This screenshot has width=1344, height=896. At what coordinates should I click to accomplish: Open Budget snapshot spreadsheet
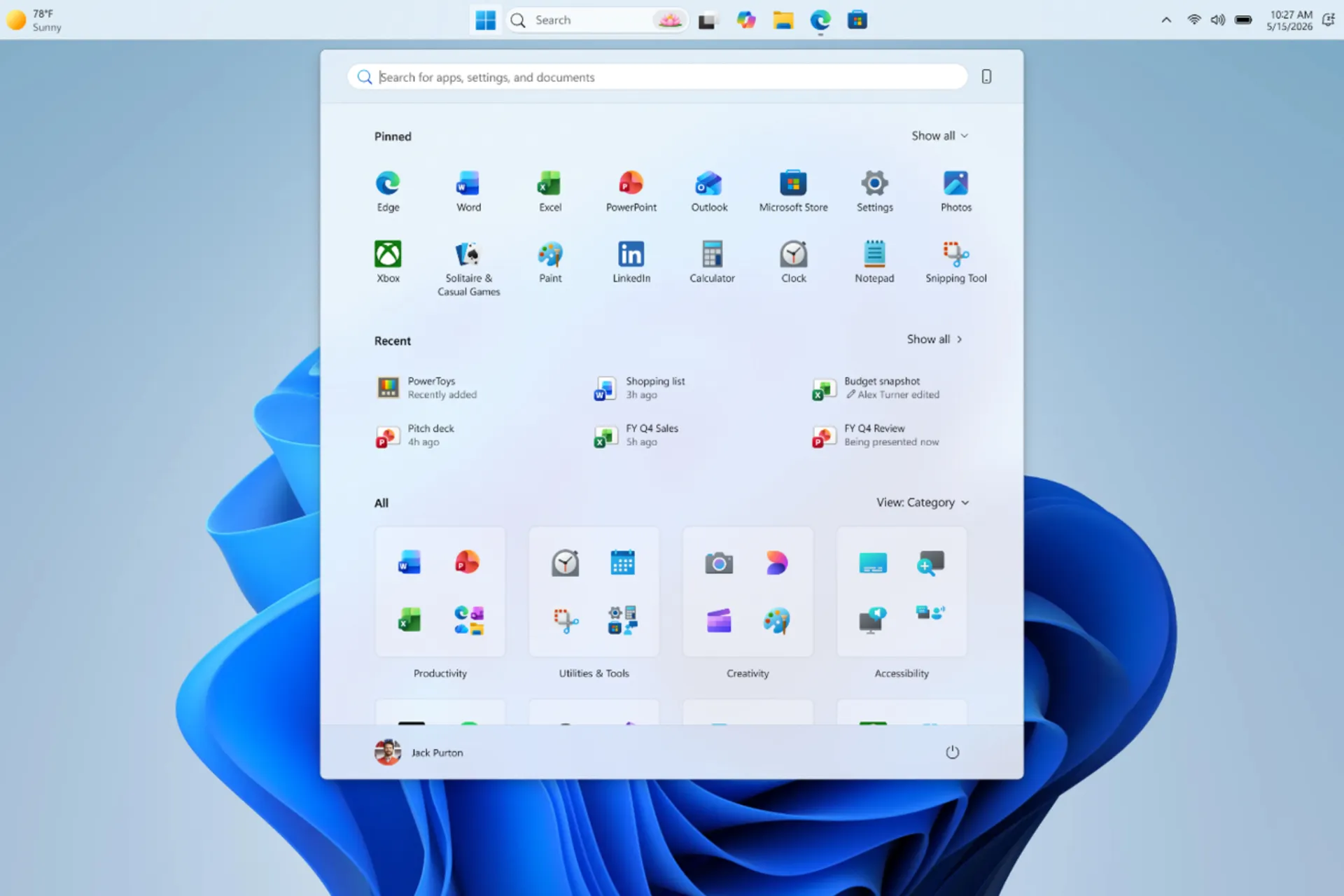pyautogui.click(x=876, y=388)
